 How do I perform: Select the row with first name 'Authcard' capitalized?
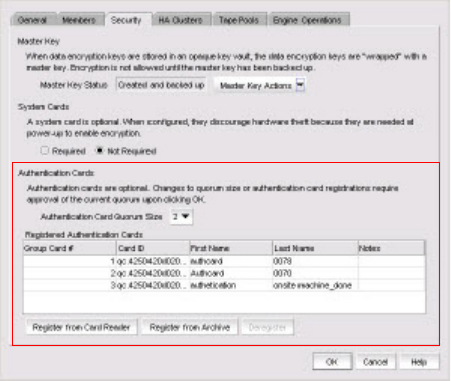pos(224,273)
